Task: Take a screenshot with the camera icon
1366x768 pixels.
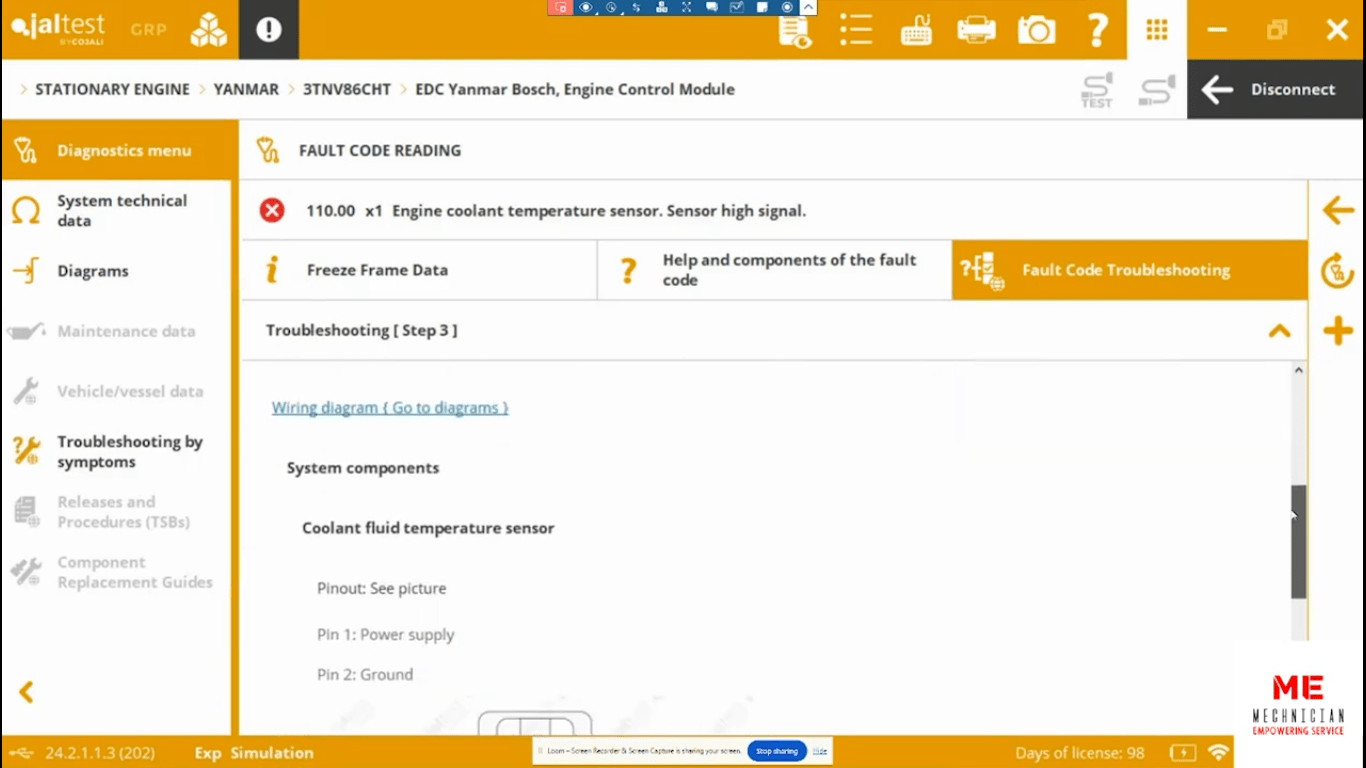Action: pos(1037,30)
